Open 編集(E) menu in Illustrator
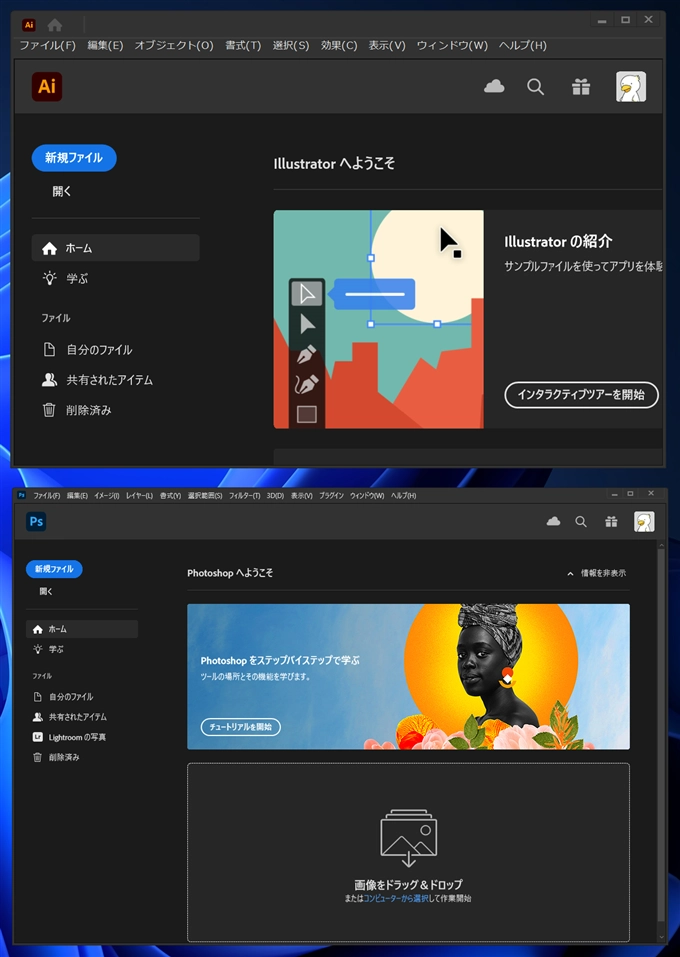 click(x=105, y=45)
